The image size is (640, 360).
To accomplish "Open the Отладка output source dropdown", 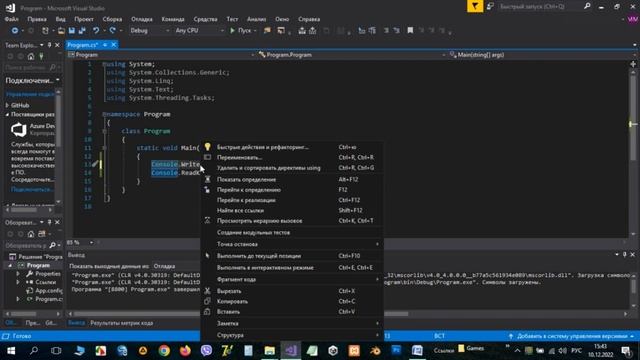I will pyautogui.click(x=176, y=266).
